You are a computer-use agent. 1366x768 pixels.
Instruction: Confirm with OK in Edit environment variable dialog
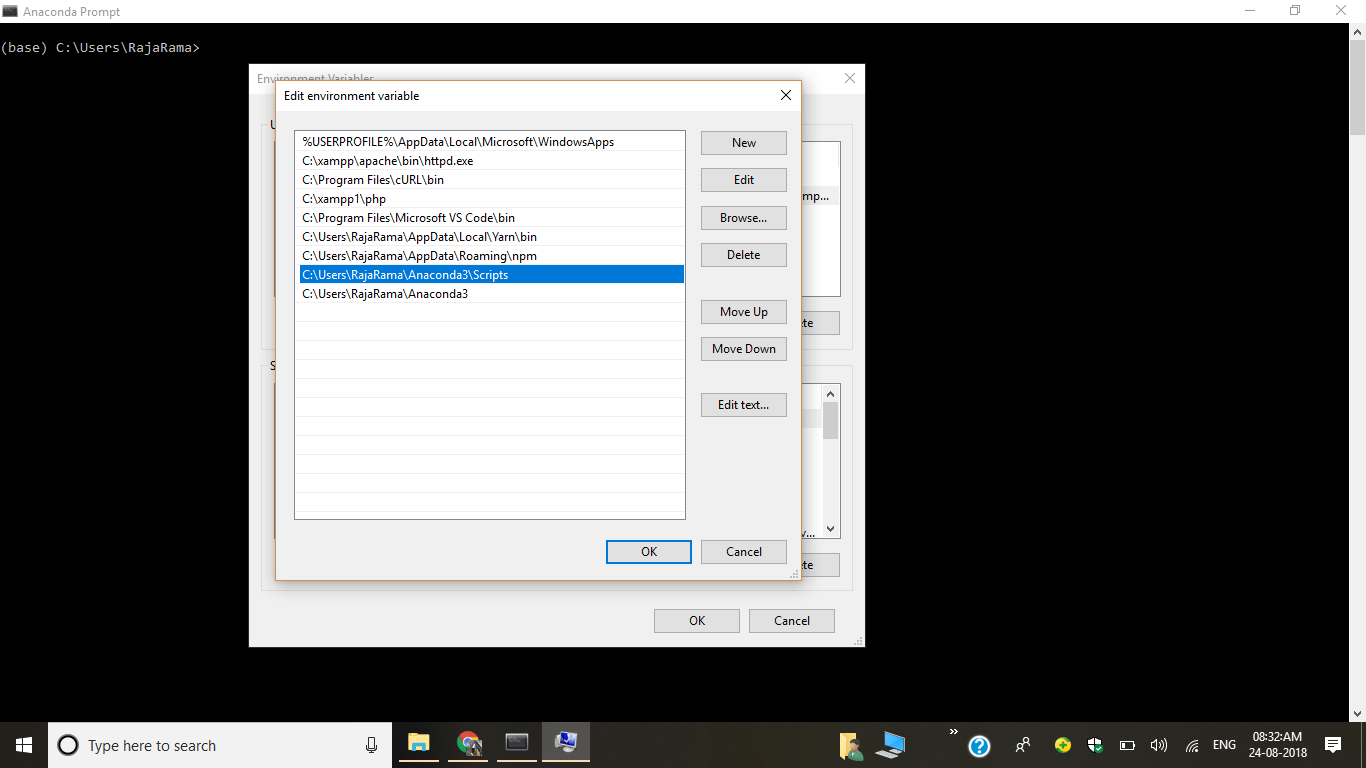[649, 552]
